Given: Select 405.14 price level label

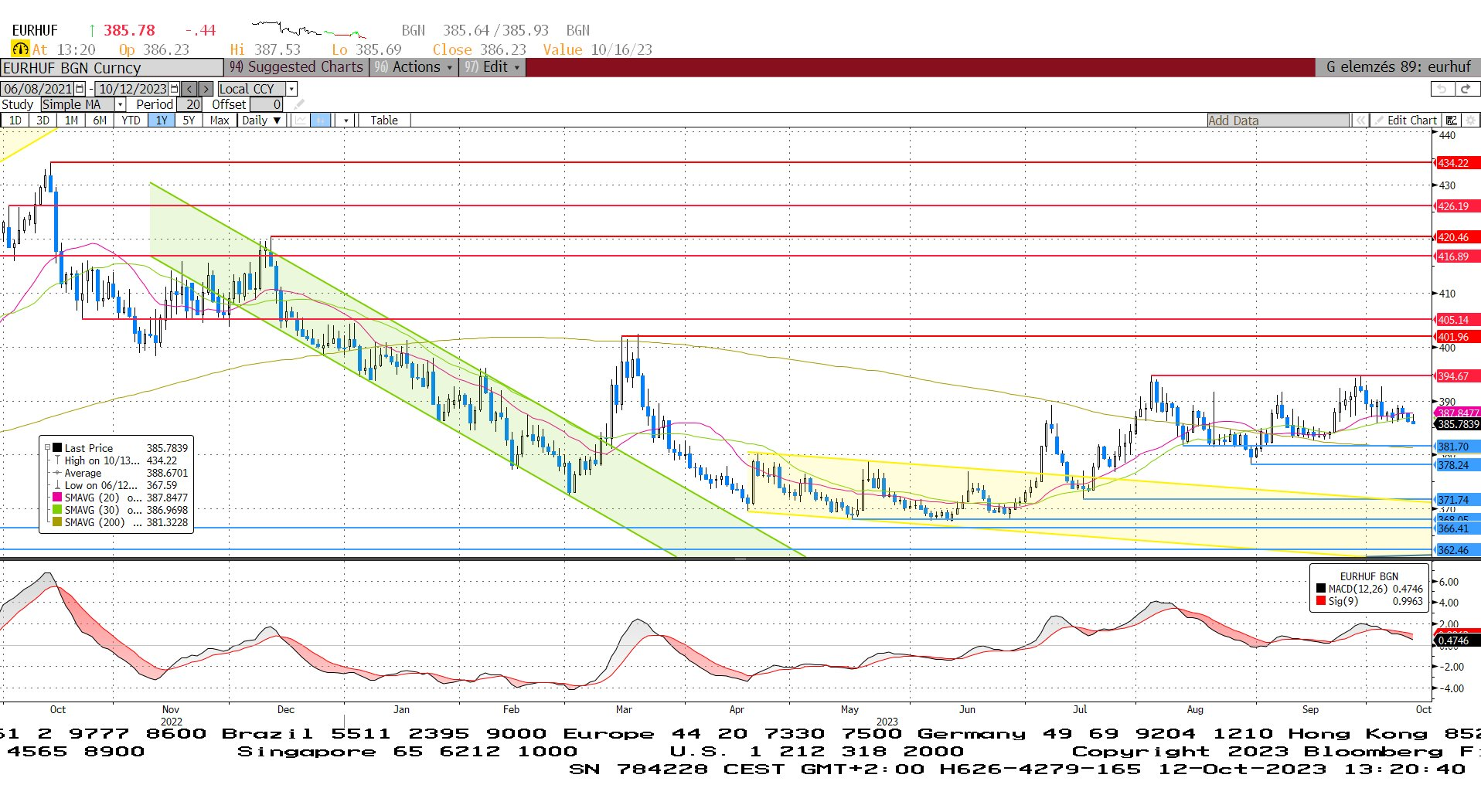Looking at the screenshot, I should tap(1457, 320).
